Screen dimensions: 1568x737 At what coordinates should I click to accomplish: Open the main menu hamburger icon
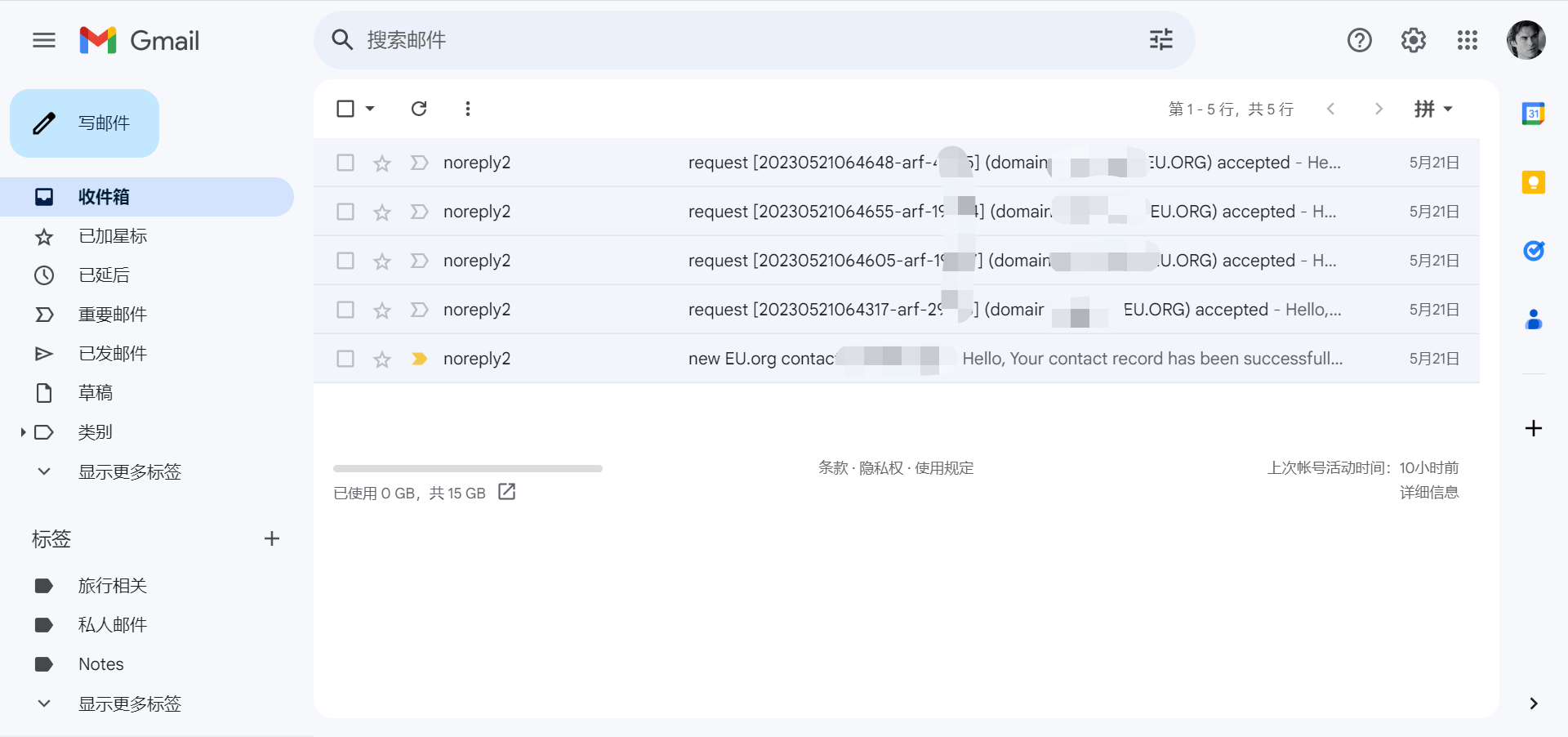tap(44, 40)
